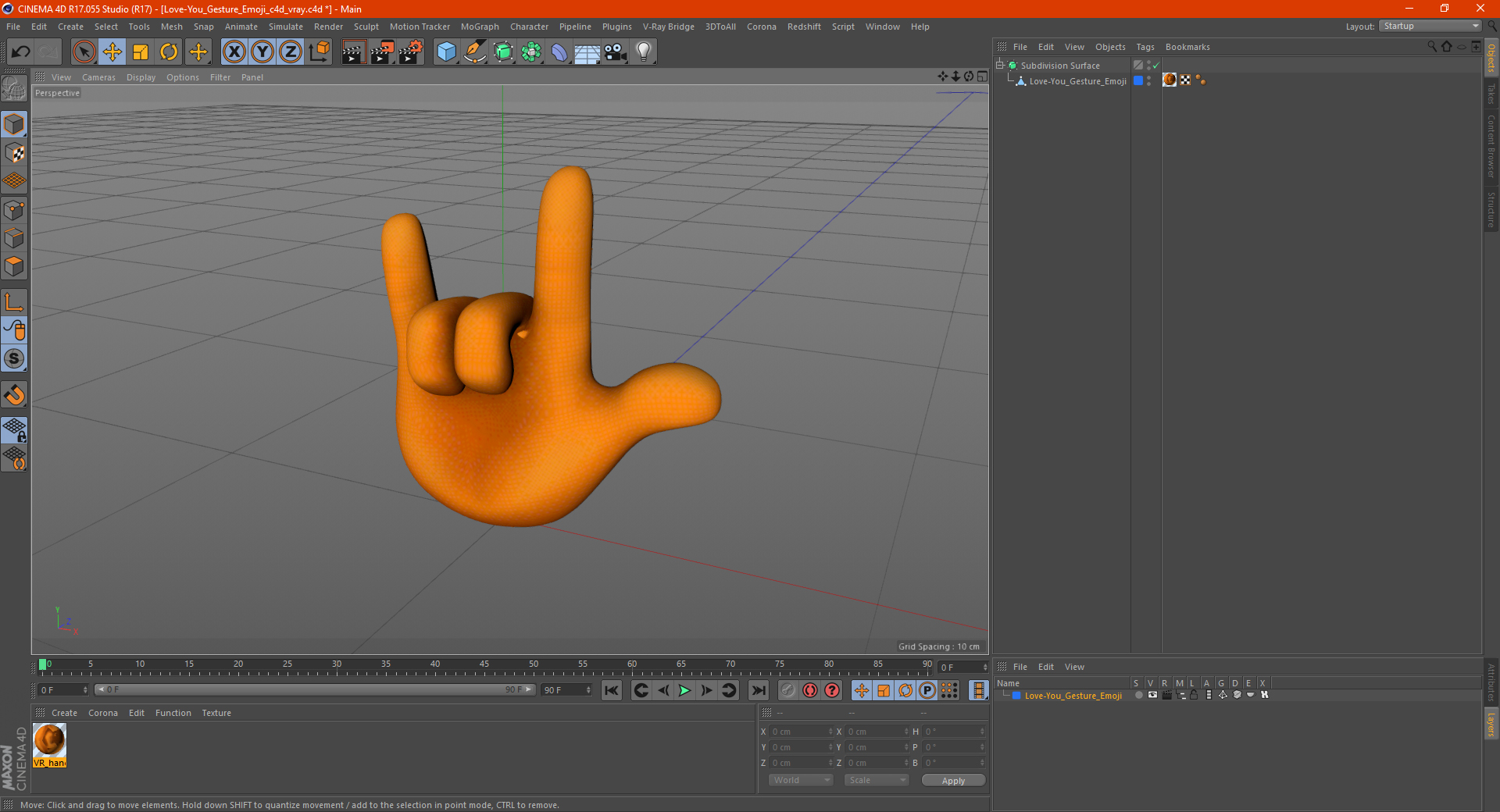Viewport: 1500px width, 812px height.
Task: Click frame 45 on timeline ruler
Action: coord(484,665)
